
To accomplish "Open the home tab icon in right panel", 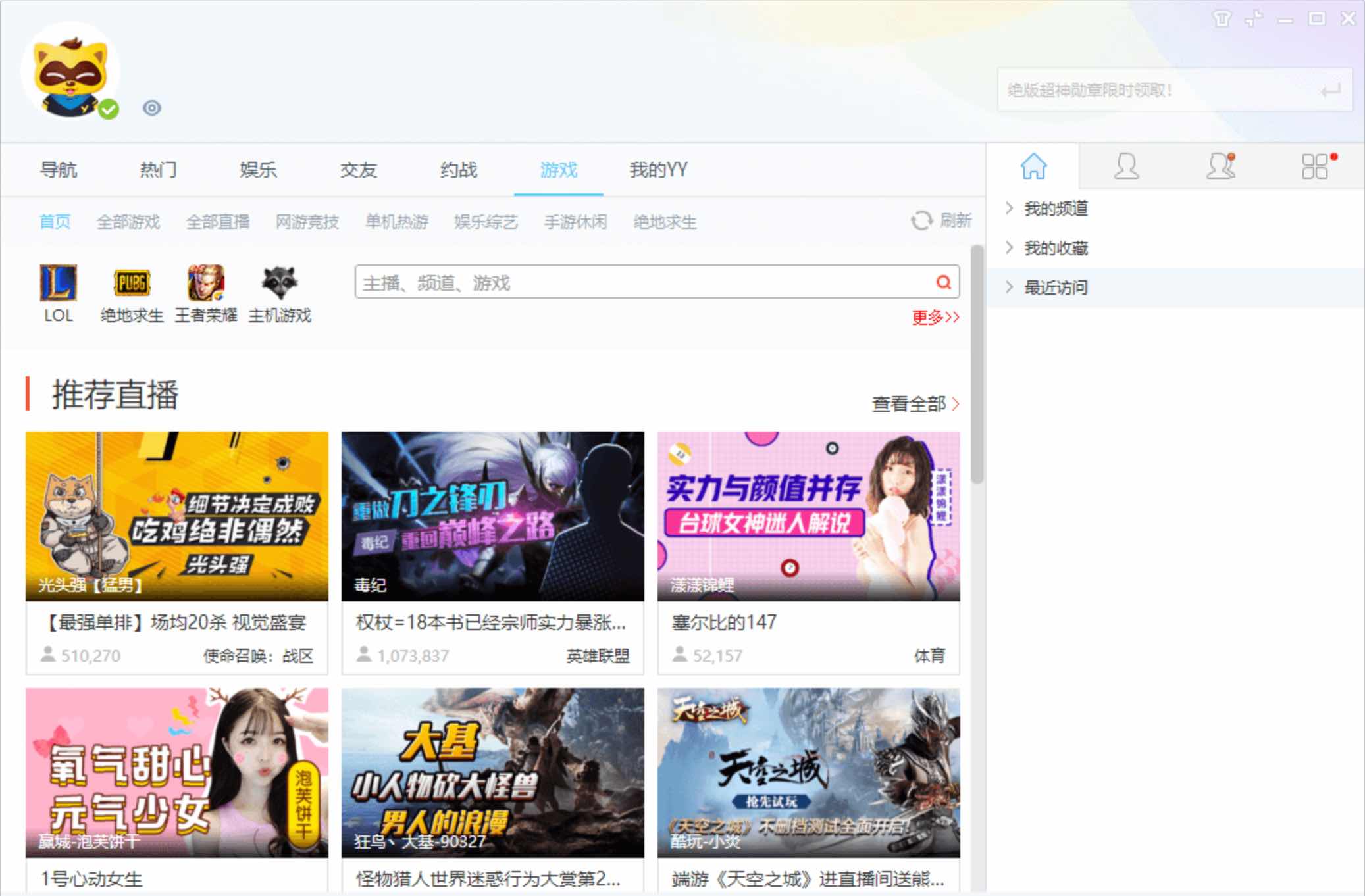I will point(1033,166).
